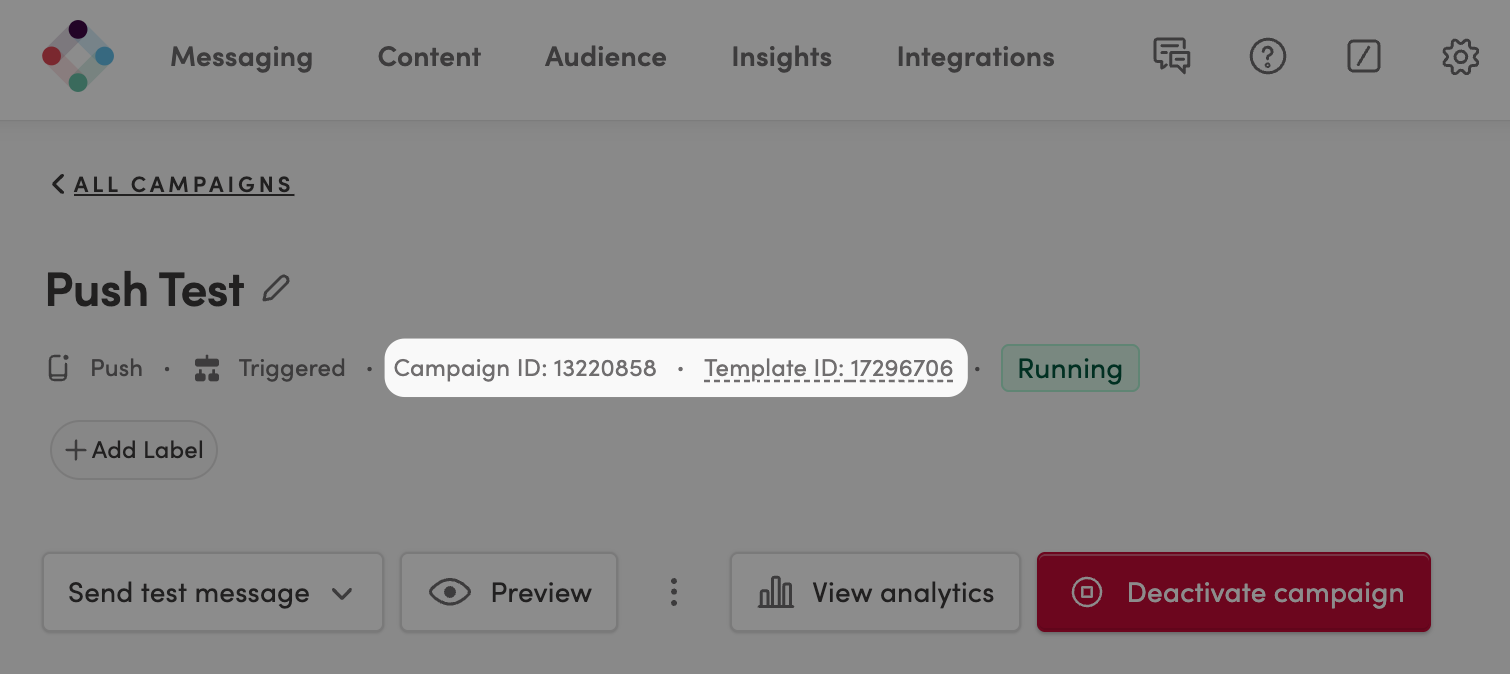Screen dimensions: 1510x674
Task: Click the workspace logo in the top bar
Action: click(x=78, y=57)
